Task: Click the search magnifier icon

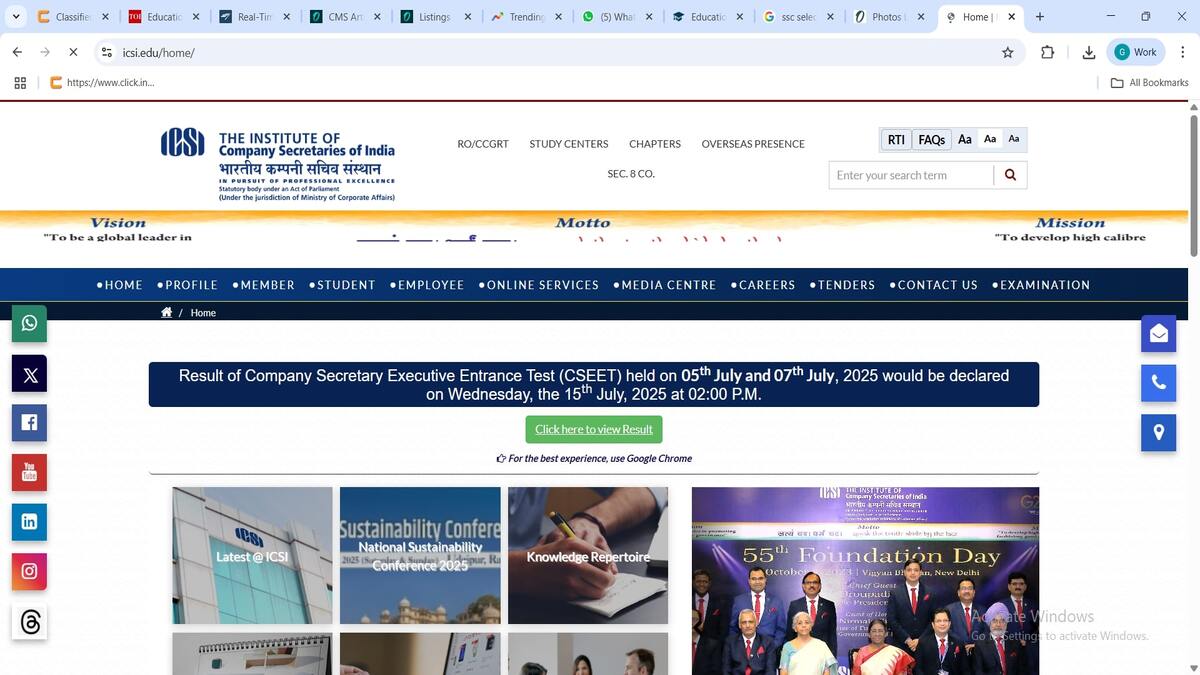Action: tap(1010, 175)
